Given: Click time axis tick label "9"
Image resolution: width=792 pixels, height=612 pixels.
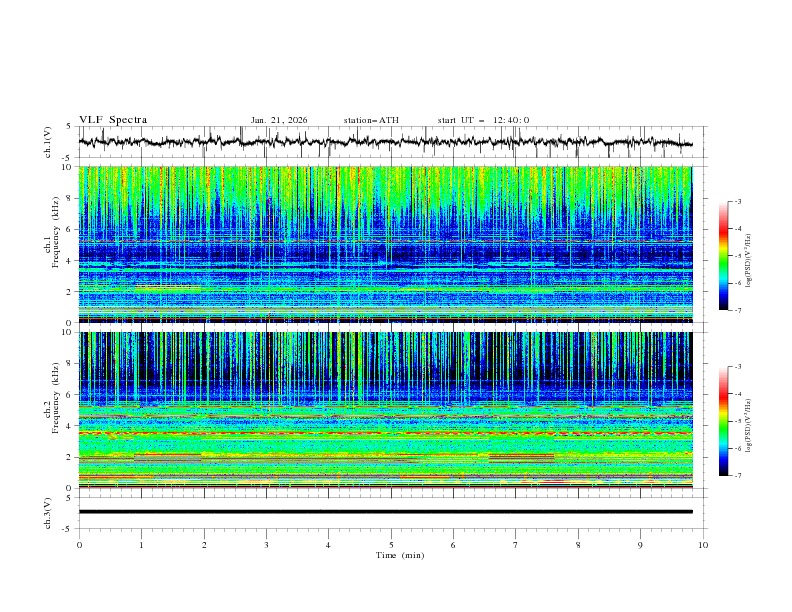Looking at the screenshot, I should click(x=640, y=545).
